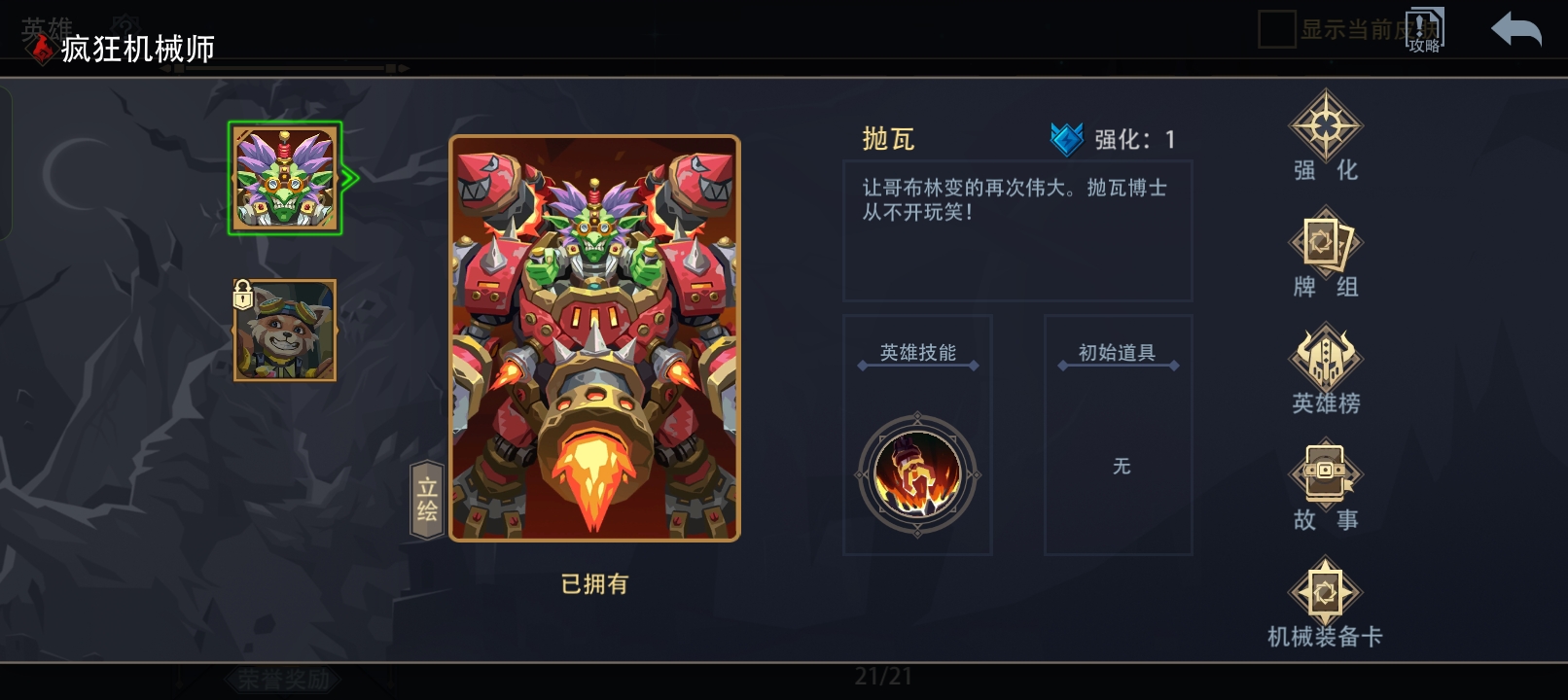This screenshot has width=1568, height=700.
Task: Open the 牌组 deck icon
Action: click(x=1325, y=243)
